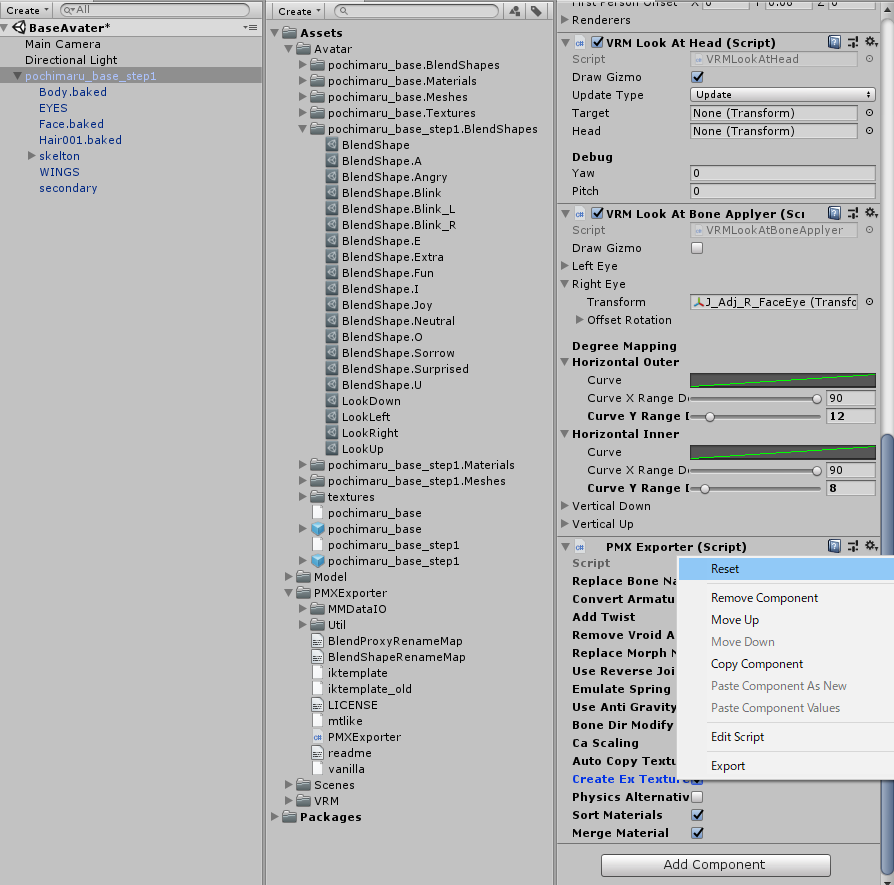Open VRM Look At Head help reference icon
Screen dimensions: 894x885
834,42
